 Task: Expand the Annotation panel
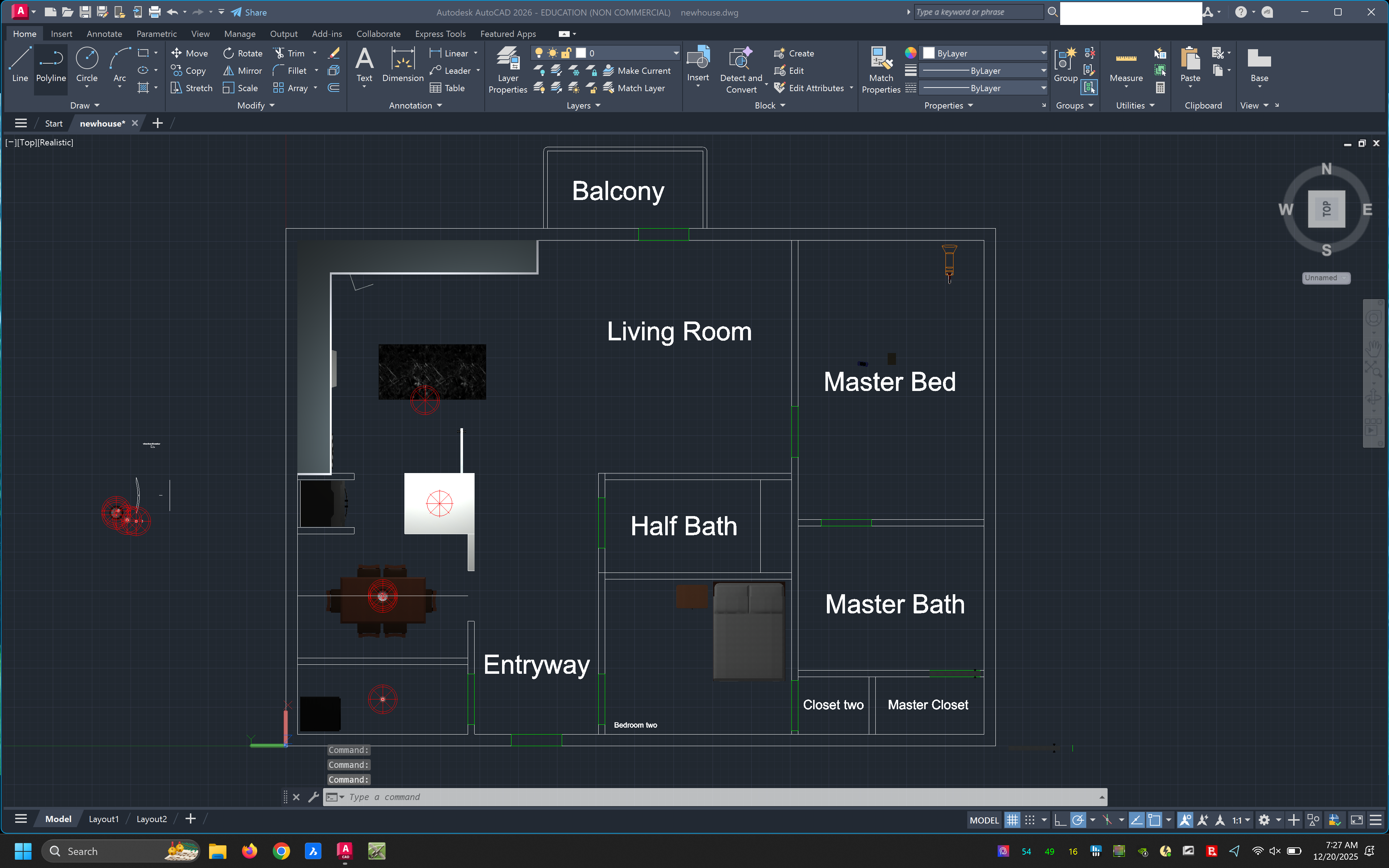[x=415, y=105]
